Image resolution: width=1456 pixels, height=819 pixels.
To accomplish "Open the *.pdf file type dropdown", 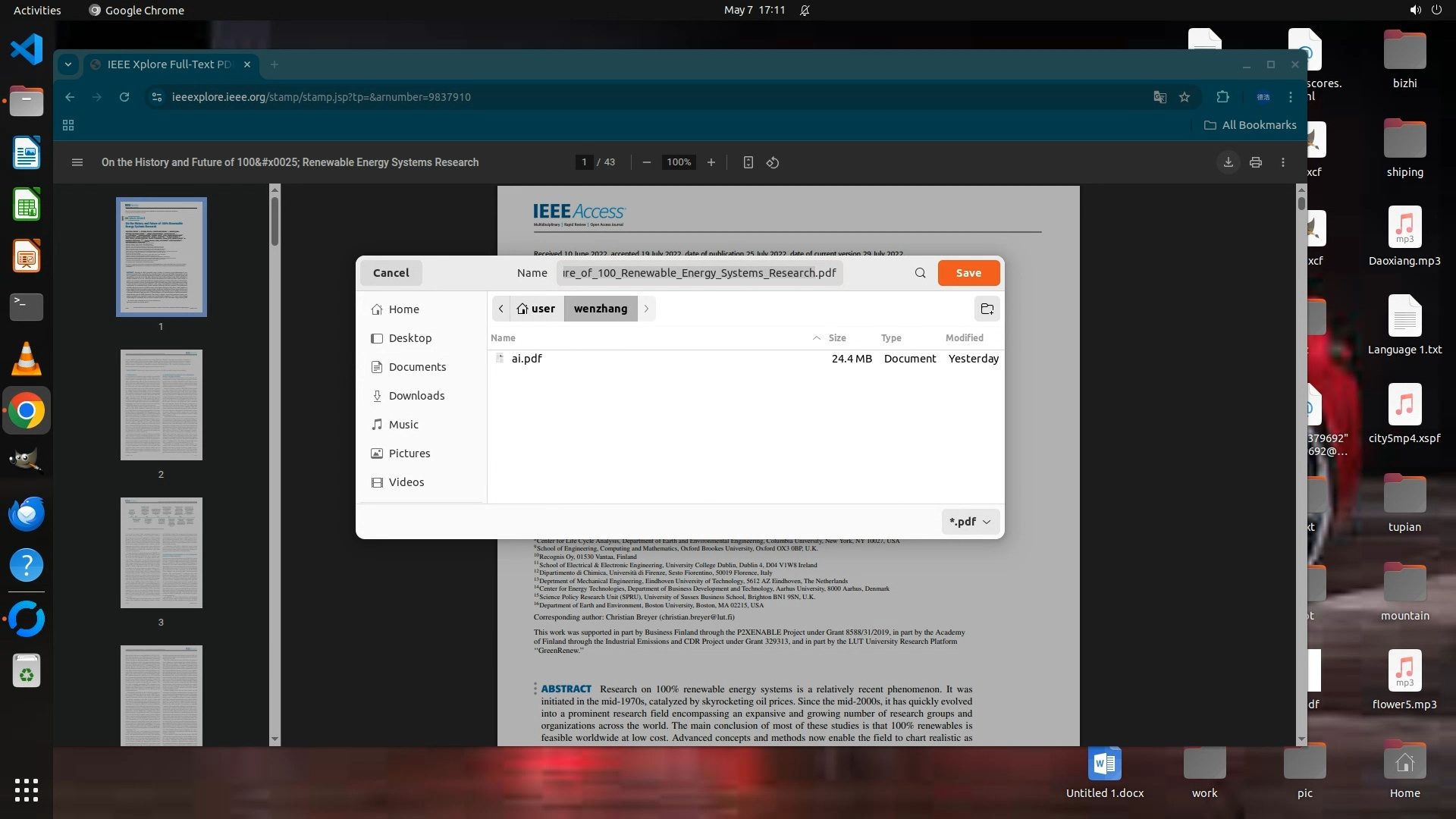I will [970, 522].
